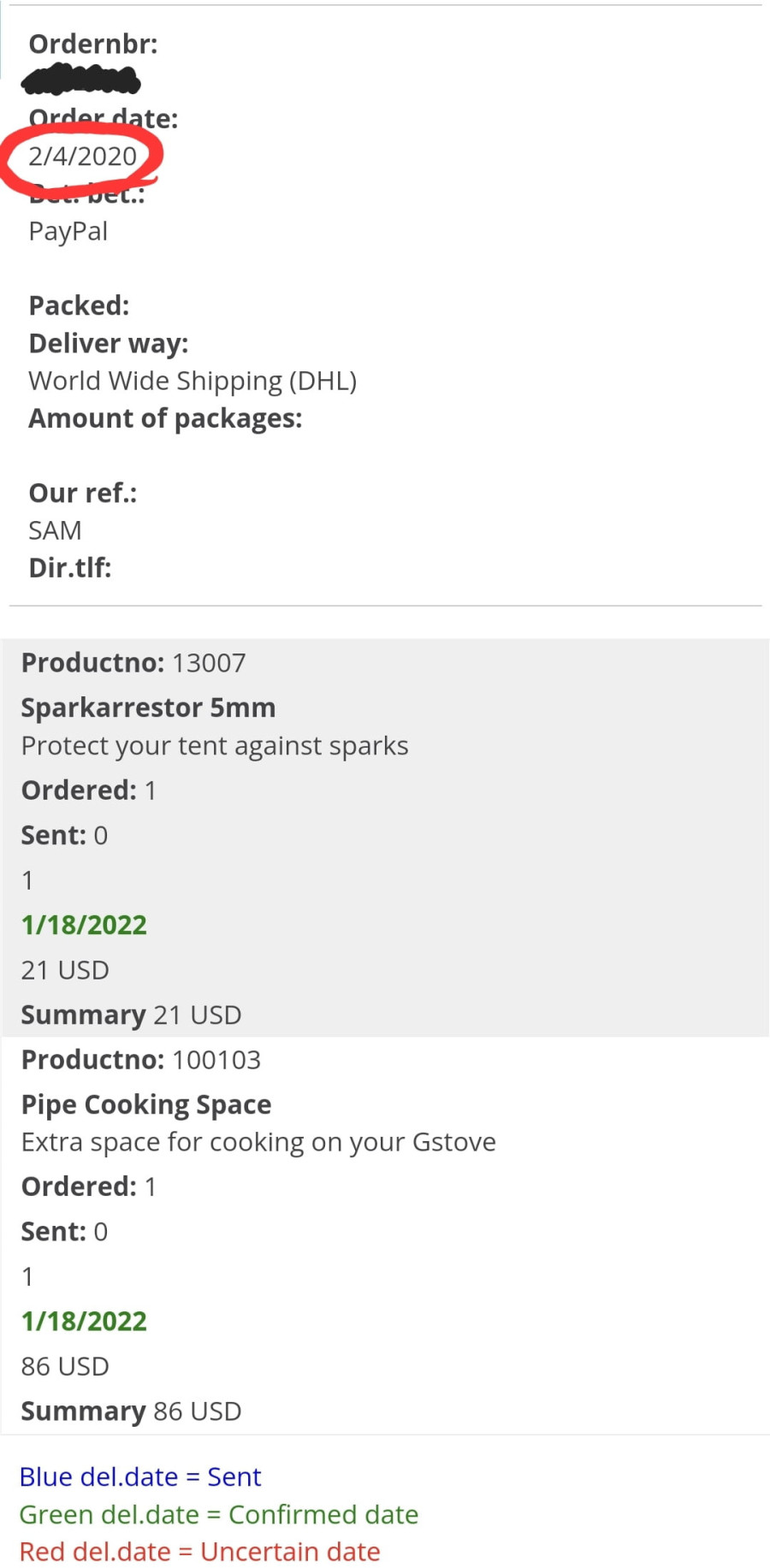Click the World Wide Shipping (DHL) text
This screenshot has width=770, height=1568.
192,382
